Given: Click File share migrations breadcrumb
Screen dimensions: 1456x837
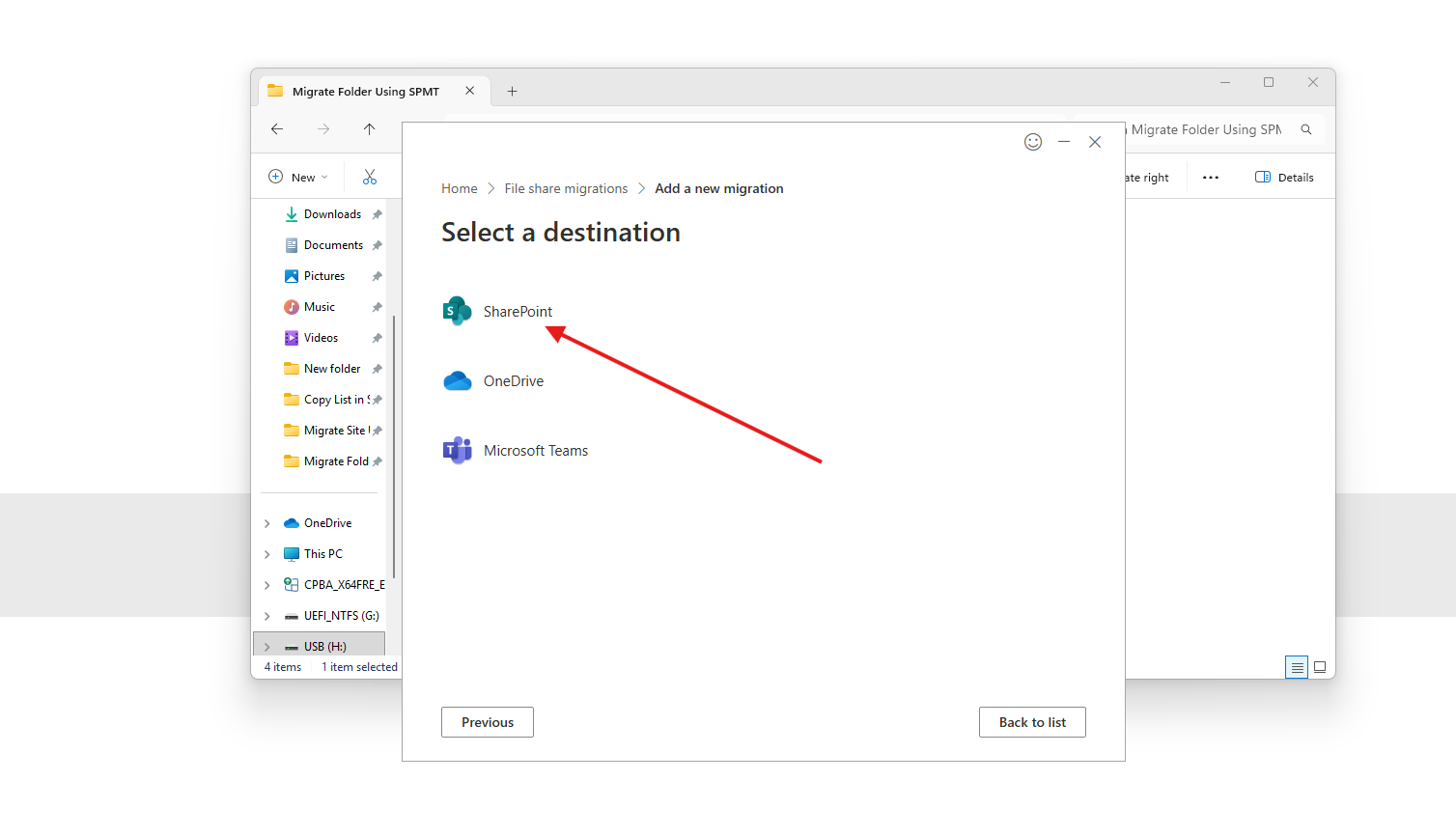Looking at the screenshot, I should pyautogui.click(x=566, y=189).
